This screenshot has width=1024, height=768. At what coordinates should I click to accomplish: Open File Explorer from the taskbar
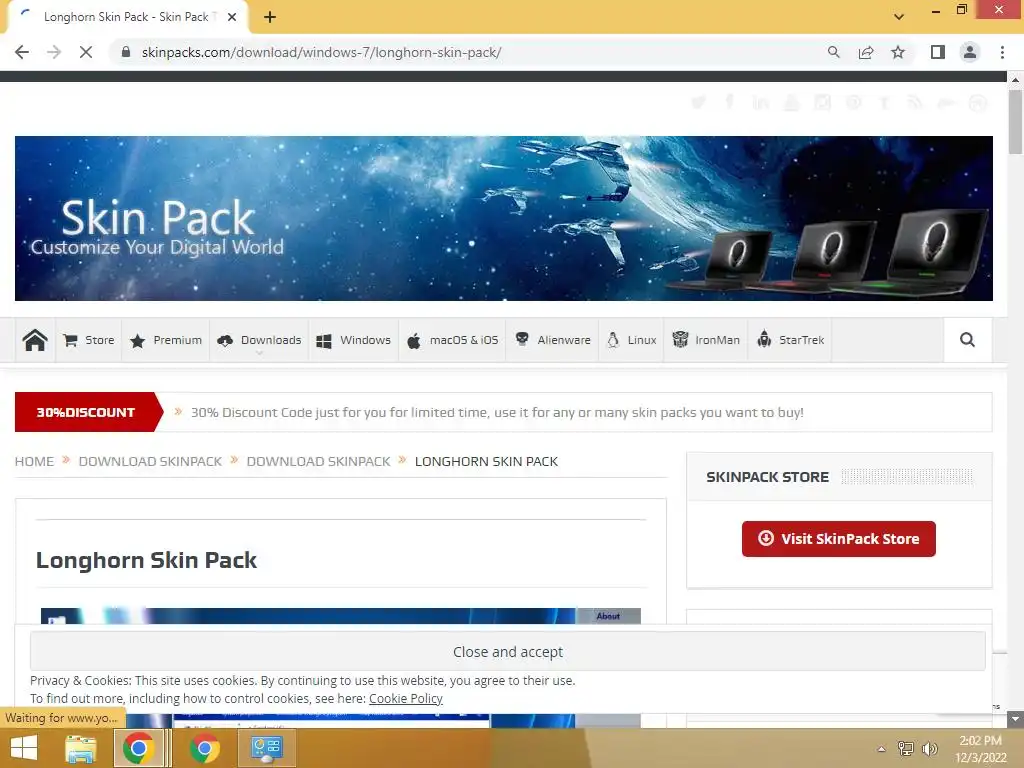click(81, 748)
